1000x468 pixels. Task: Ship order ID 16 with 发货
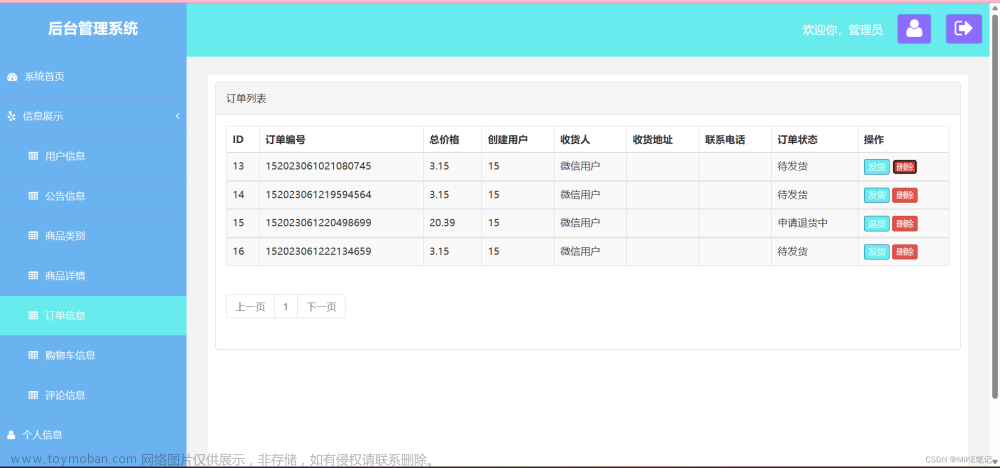[876, 252]
